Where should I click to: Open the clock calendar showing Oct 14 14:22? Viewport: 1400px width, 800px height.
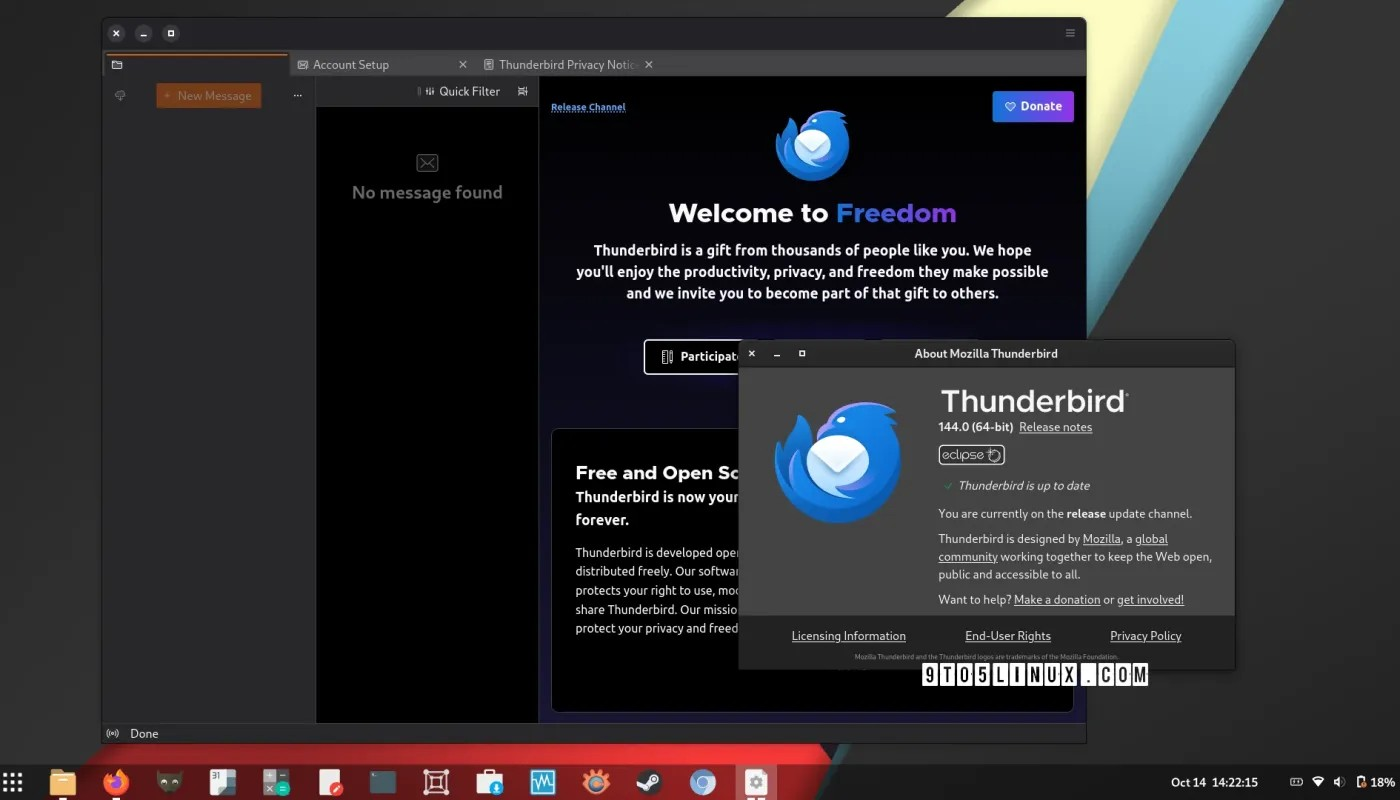coord(1213,782)
